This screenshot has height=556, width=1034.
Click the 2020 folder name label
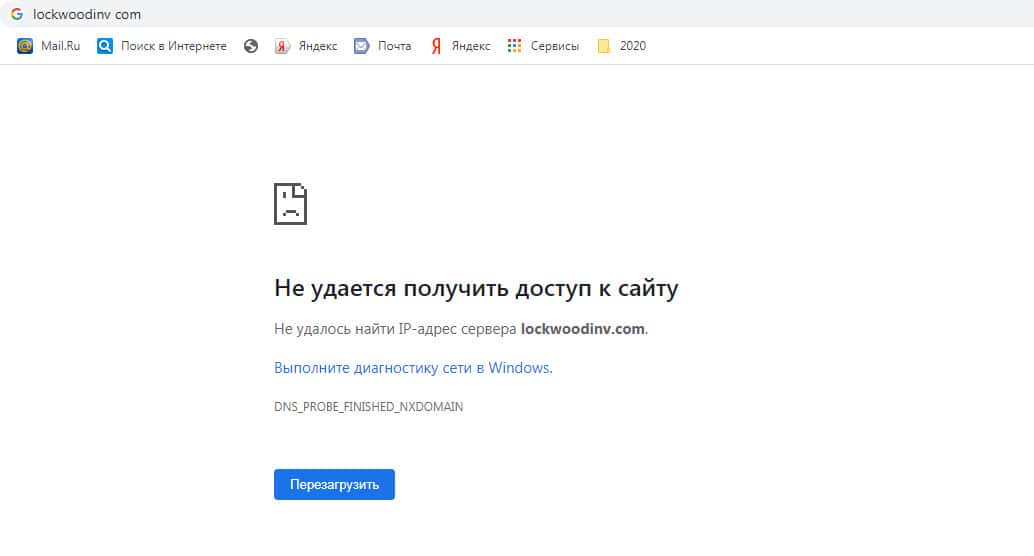pyautogui.click(x=632, y=46)
